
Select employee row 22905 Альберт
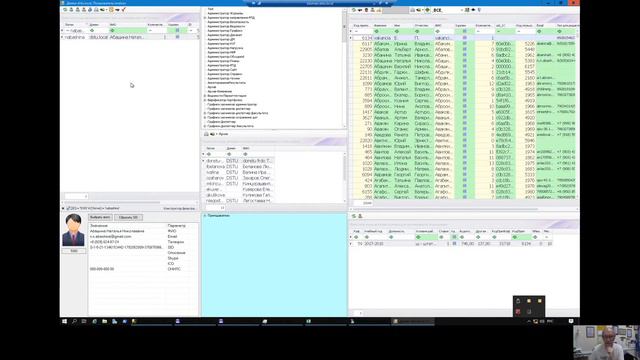[x=463, y=49]
